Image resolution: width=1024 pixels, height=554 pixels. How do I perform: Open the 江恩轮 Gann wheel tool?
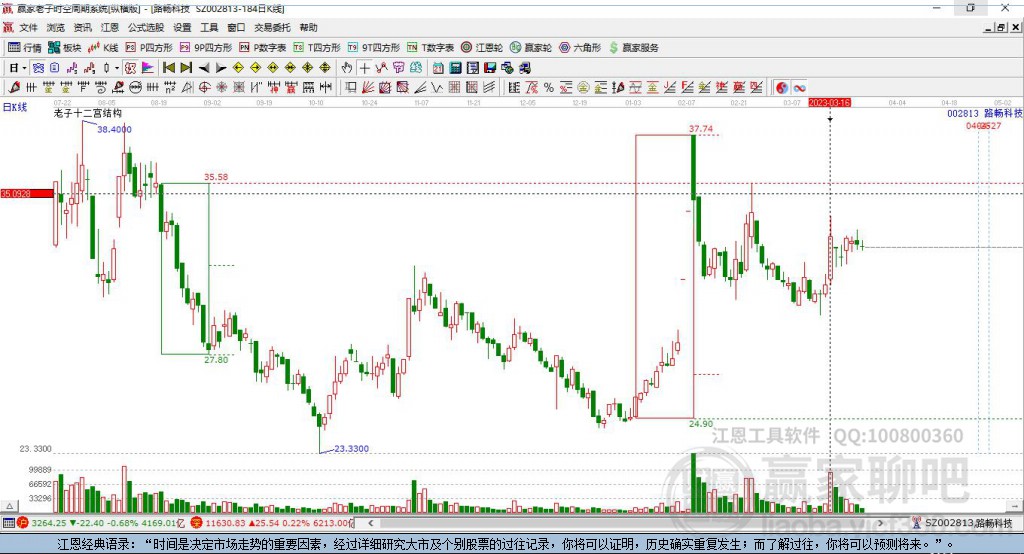[482, 48]
